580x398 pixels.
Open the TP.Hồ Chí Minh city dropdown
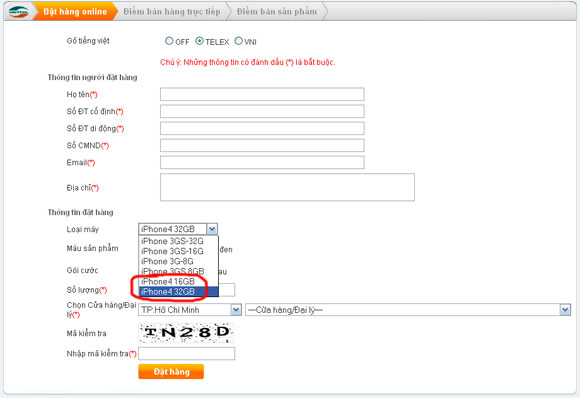[x=190, y=310]
